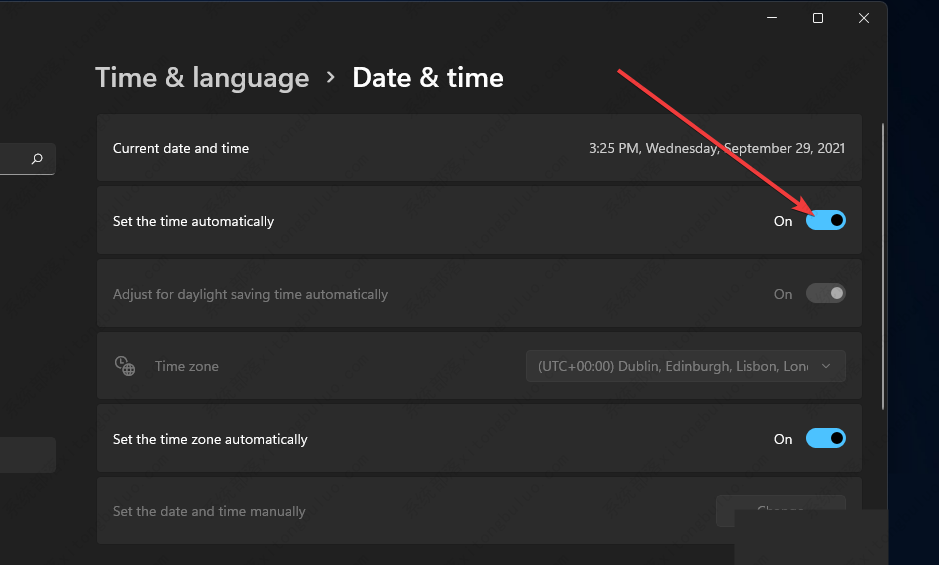Close the Settings window

(864, 18)
